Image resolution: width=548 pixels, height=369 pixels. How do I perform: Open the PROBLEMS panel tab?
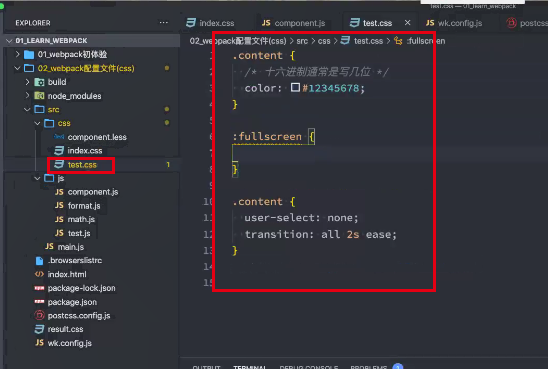pyautogui.click(x=369, y=367)
